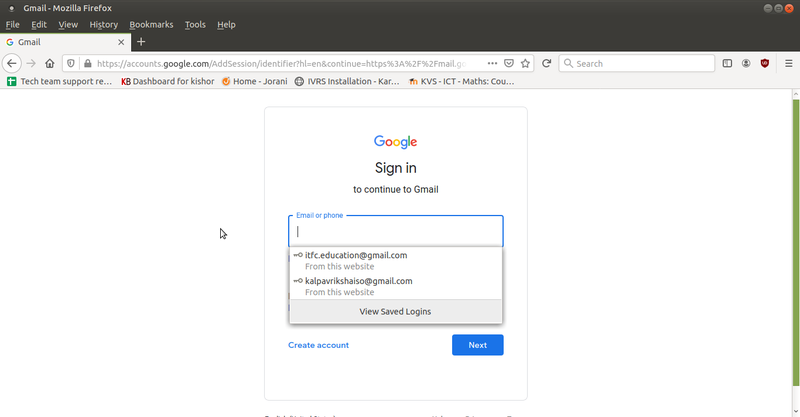Save page to Pocket icon
Screen dimensions: 800x417
pyautogui.click(x=509, y=64)
